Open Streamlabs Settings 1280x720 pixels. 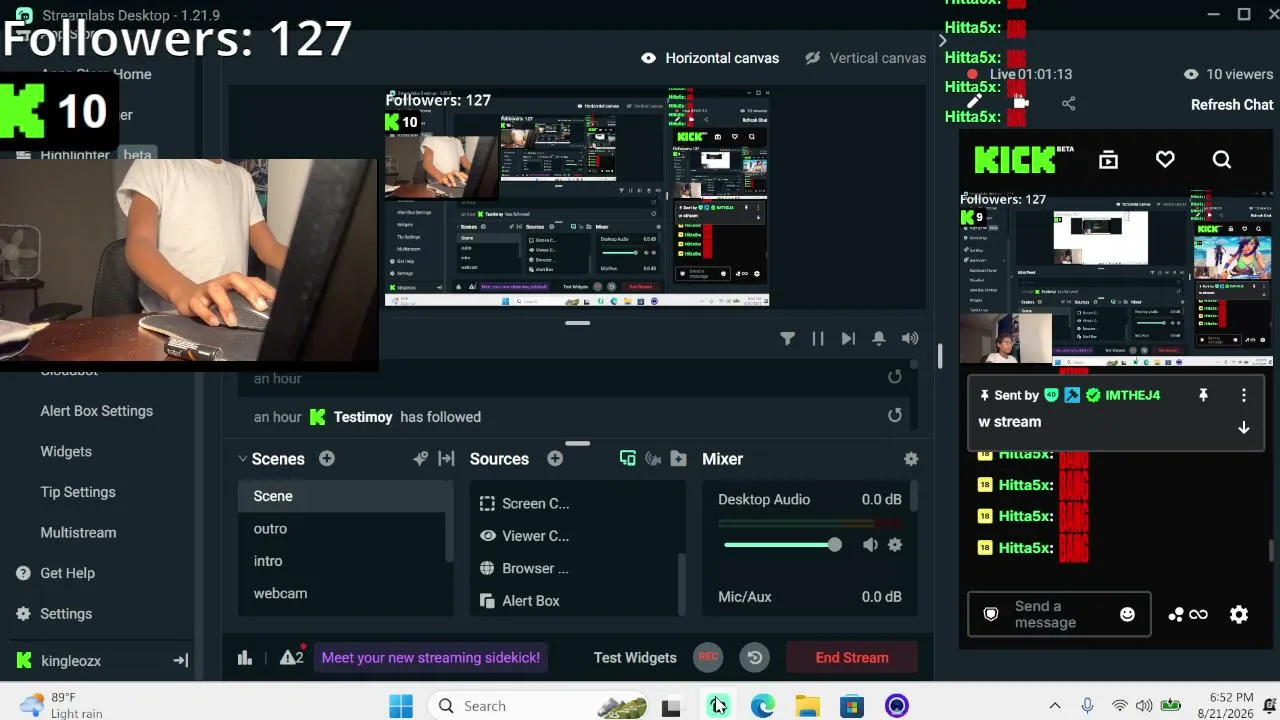point(54,614)
